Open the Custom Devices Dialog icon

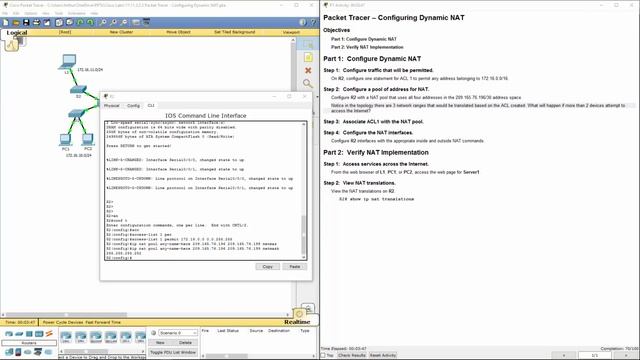tap(146, 22)
